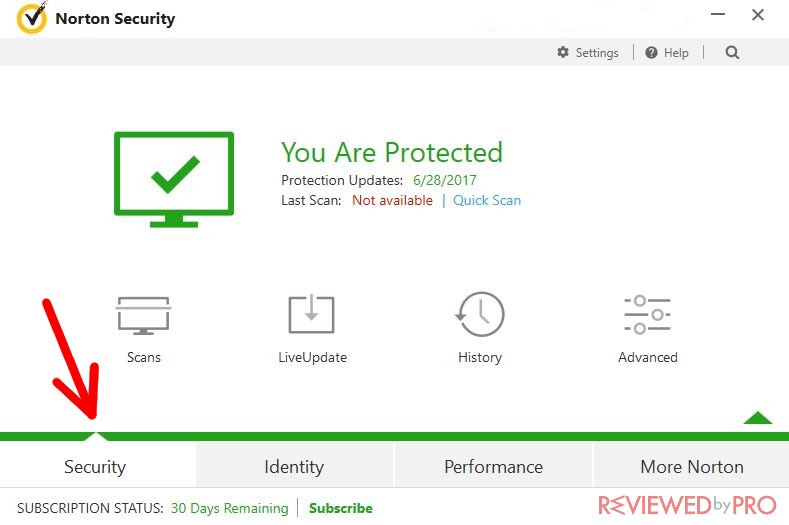Collapse panel using green triangle arrow
Viewport: 789px width, 525px height.
pyautogui.click(x=758, y=418)
